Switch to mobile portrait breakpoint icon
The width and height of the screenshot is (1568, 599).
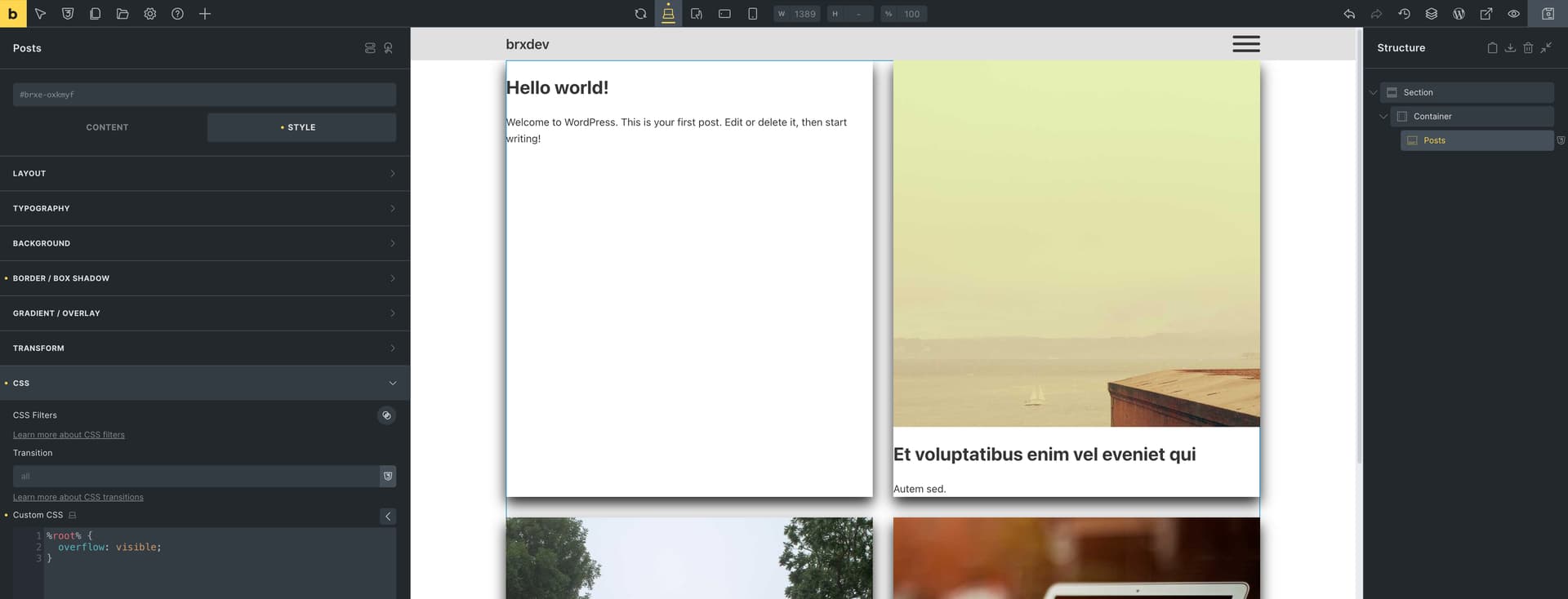753,14
